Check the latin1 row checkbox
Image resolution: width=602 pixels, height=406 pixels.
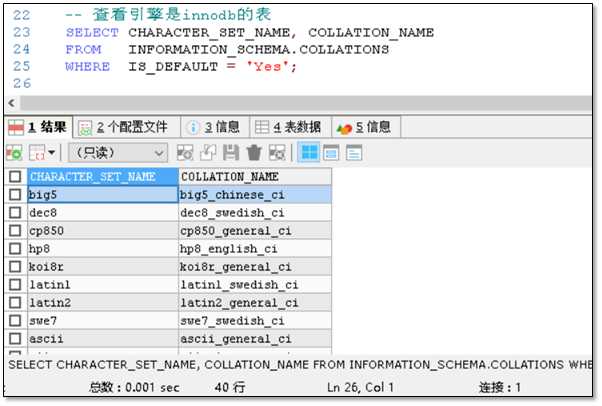15,285
